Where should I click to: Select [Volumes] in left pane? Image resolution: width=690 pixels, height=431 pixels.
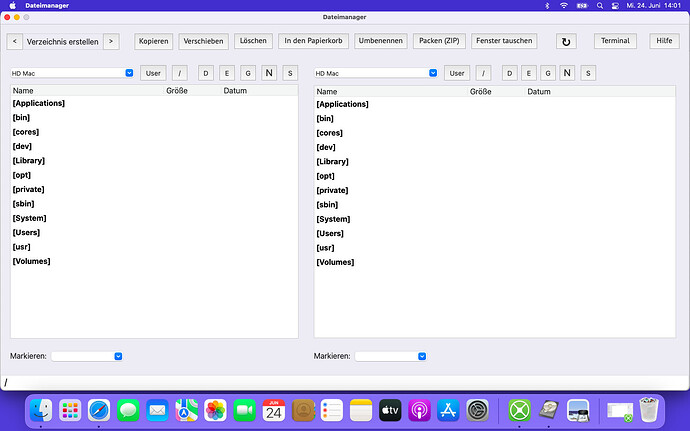(x=31, y=261)
